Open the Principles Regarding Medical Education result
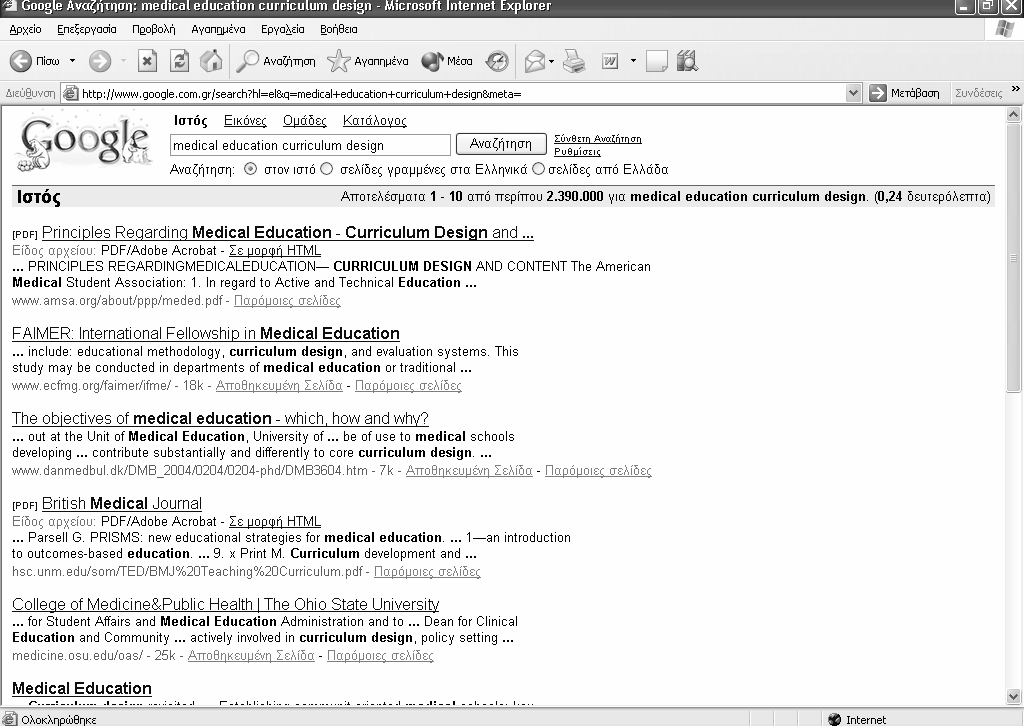The image size is (1024, 726). click(x=288, y=232)
